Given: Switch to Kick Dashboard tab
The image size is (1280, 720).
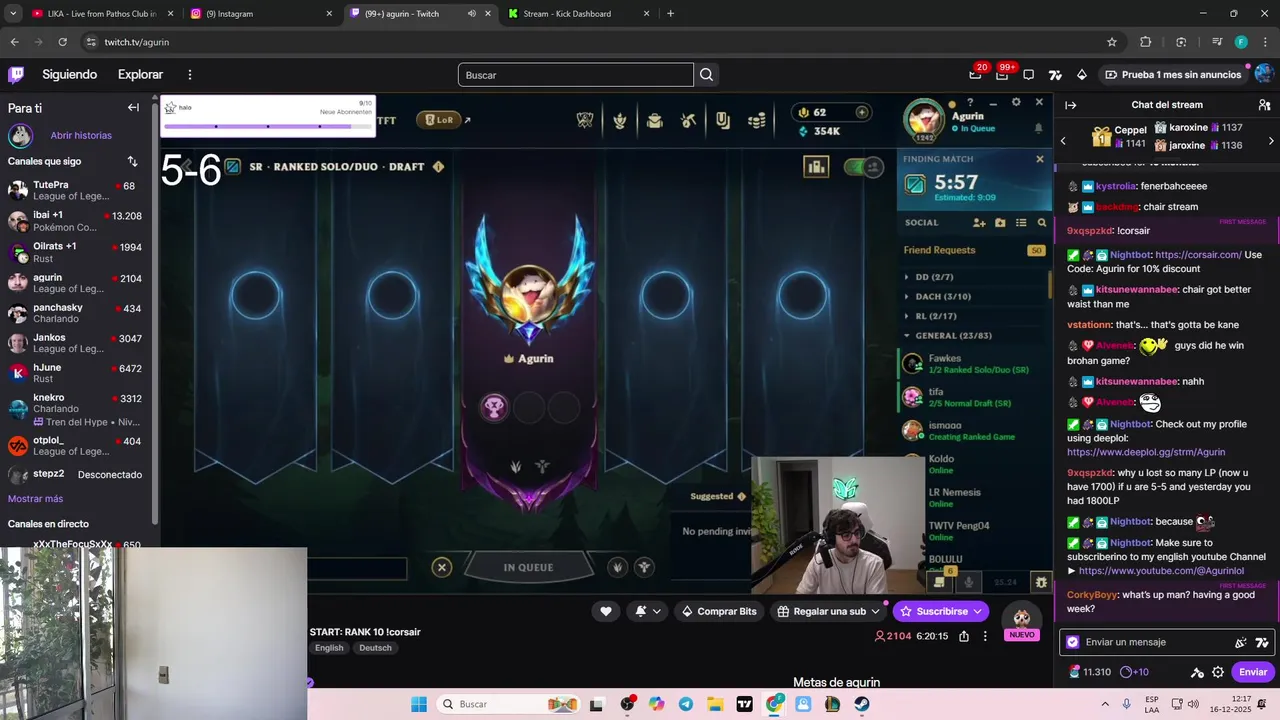Looking at the screenshot, I should pyautogui.click(x=578, y=14).
